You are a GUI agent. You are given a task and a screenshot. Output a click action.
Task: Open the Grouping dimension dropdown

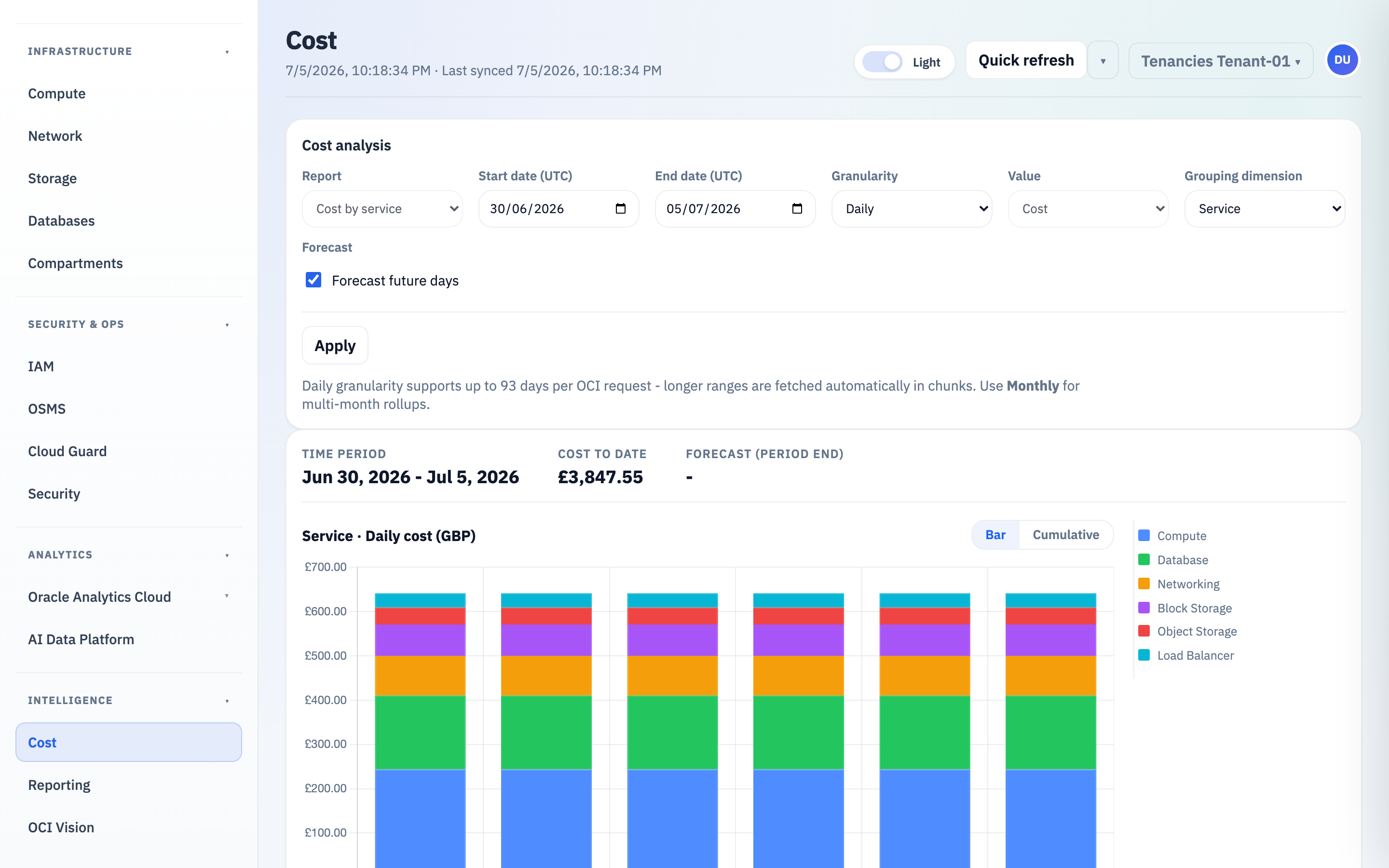coord(1265,209)
